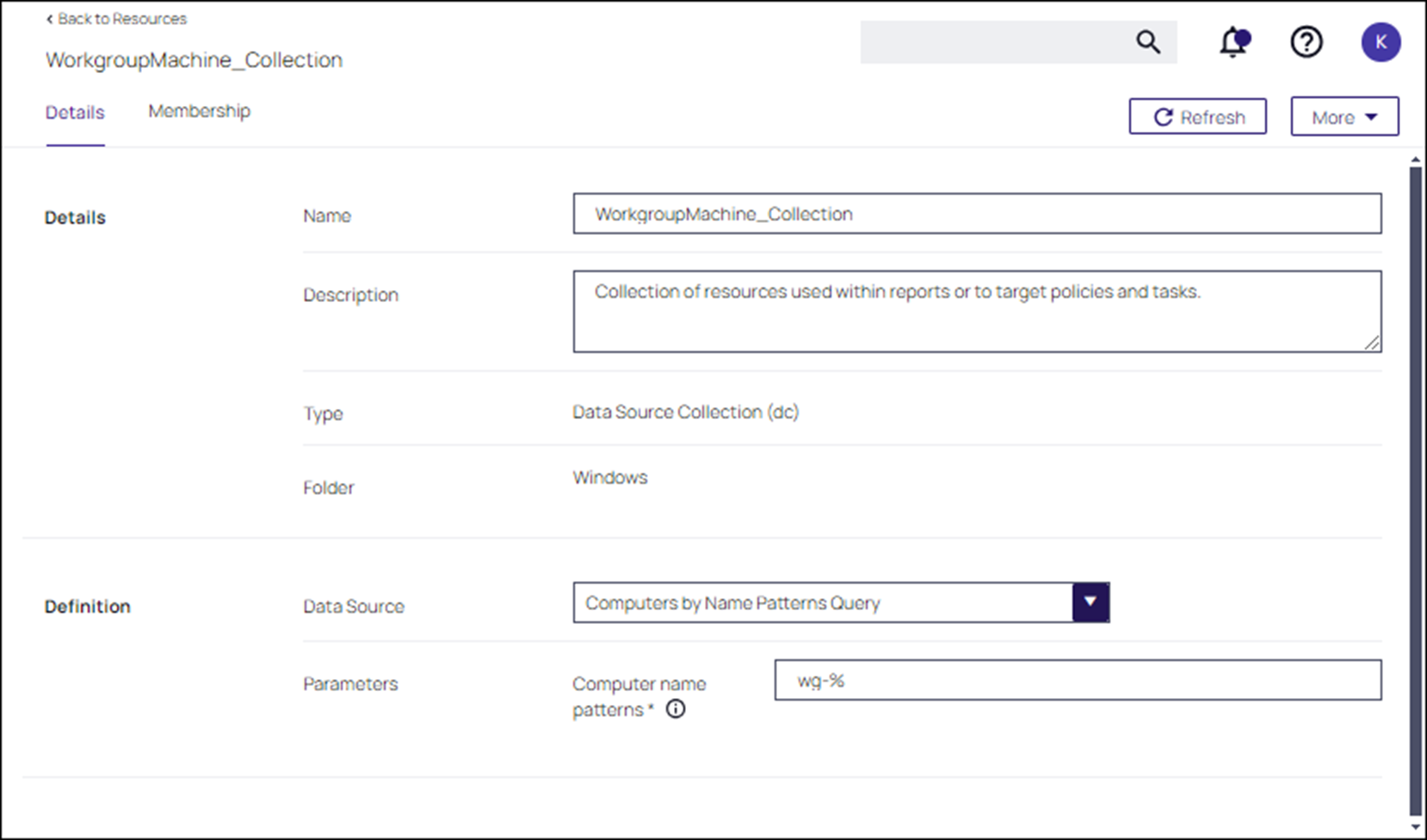This screenshot has width=1427, height=840.
Task: Expand the More dropdown menu
Action: pyautogui.click(x=1344, y=117)
